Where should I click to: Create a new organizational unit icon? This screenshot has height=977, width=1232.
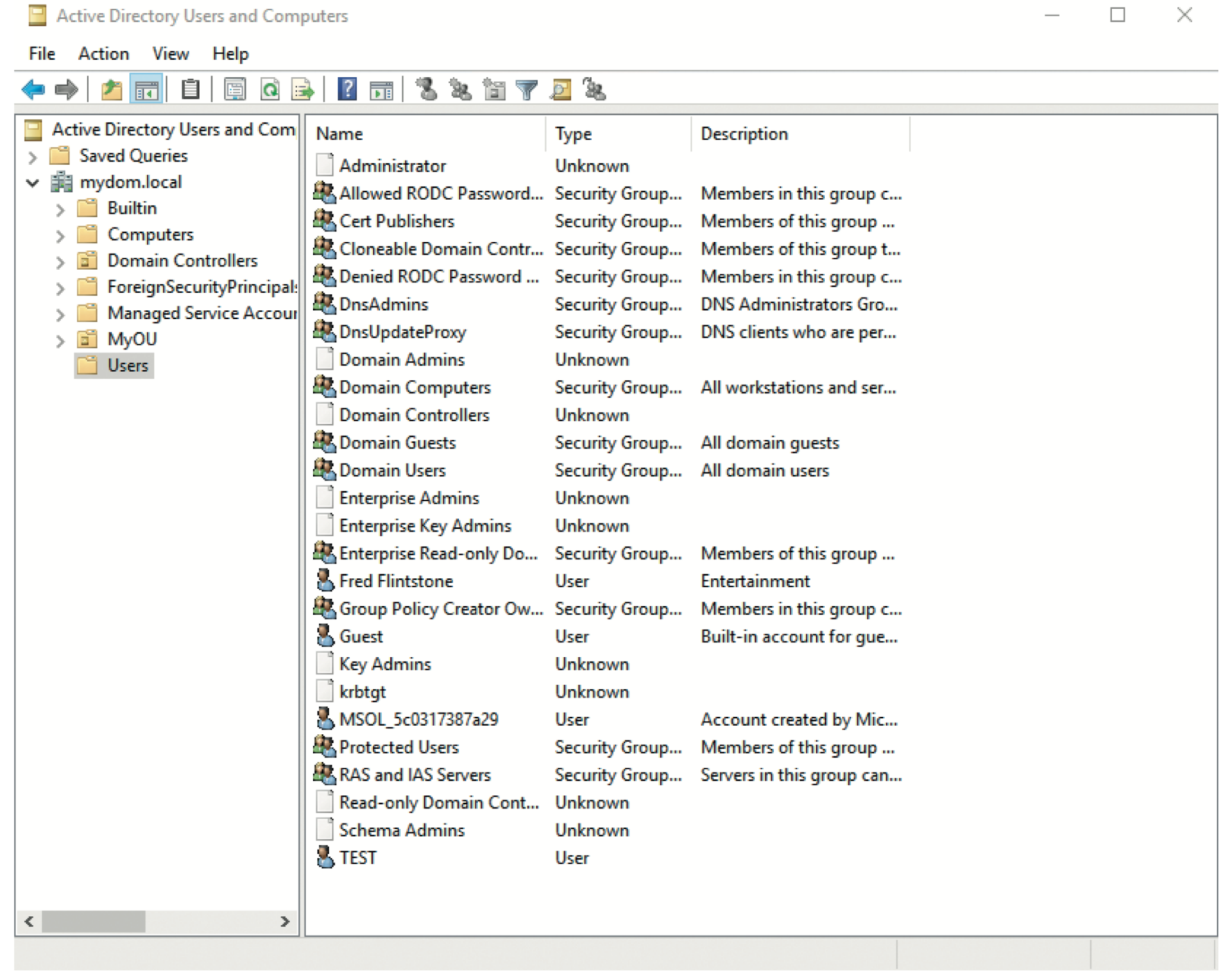pos(494,90)
